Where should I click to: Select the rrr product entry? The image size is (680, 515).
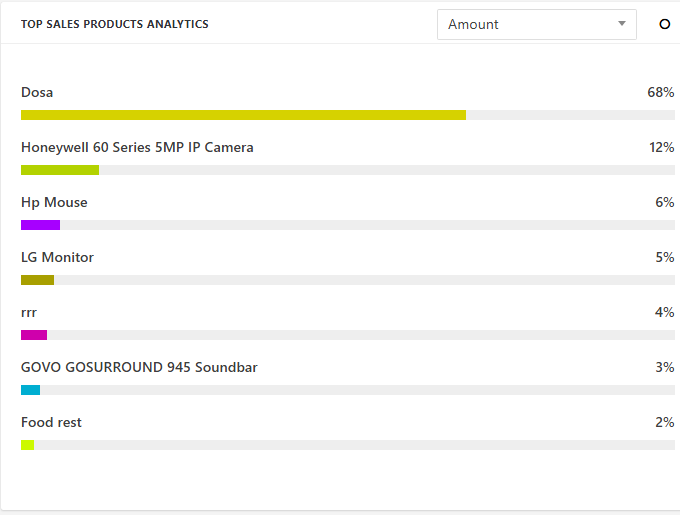29,313
